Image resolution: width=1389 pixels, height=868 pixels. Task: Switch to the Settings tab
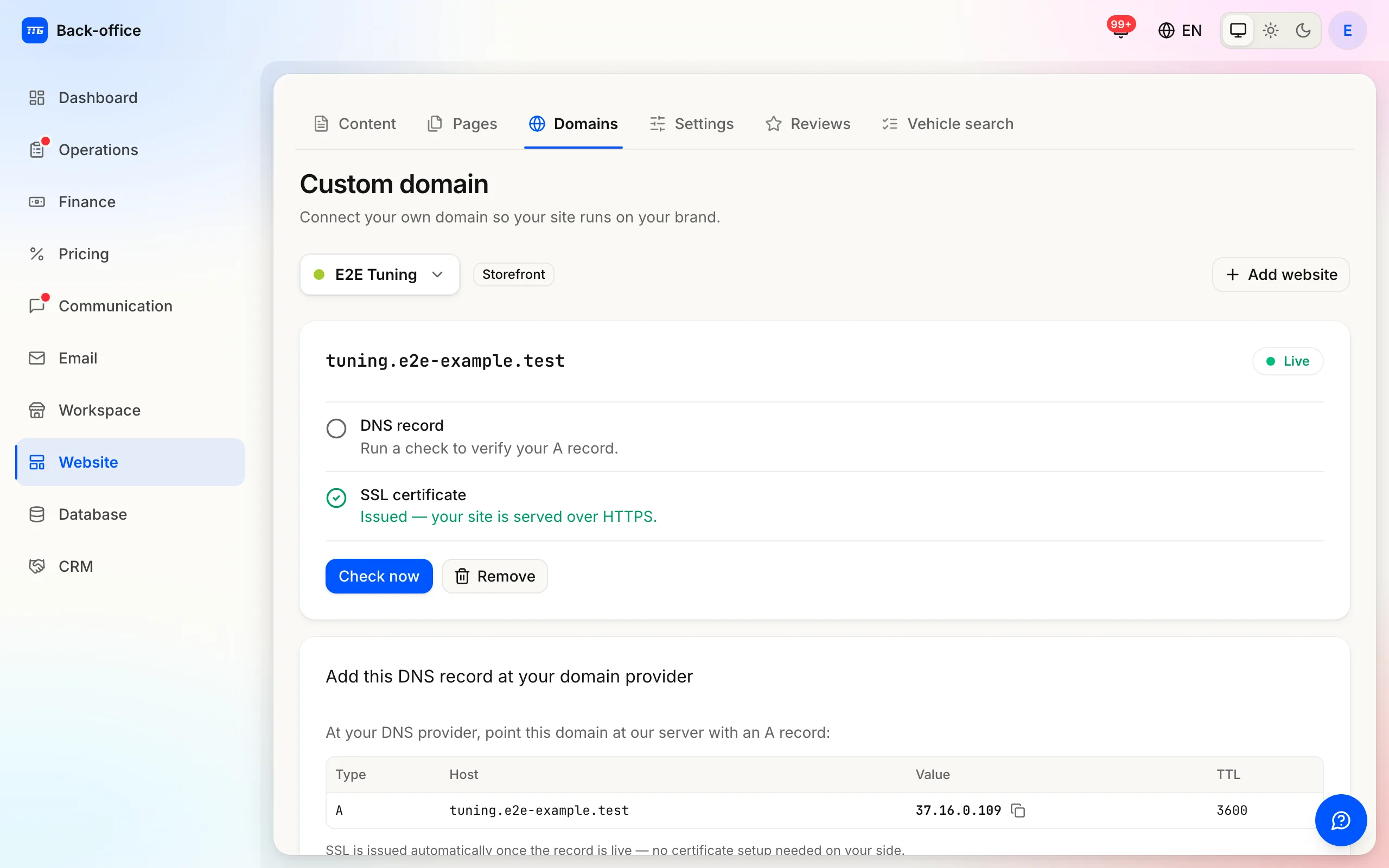click(691, 124)
